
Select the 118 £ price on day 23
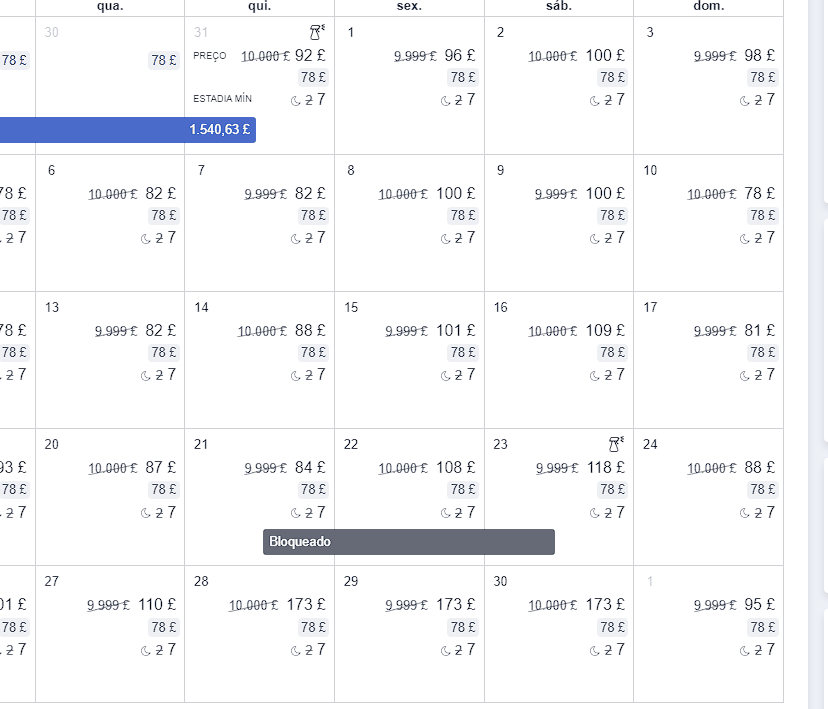[x=606, y=468]
